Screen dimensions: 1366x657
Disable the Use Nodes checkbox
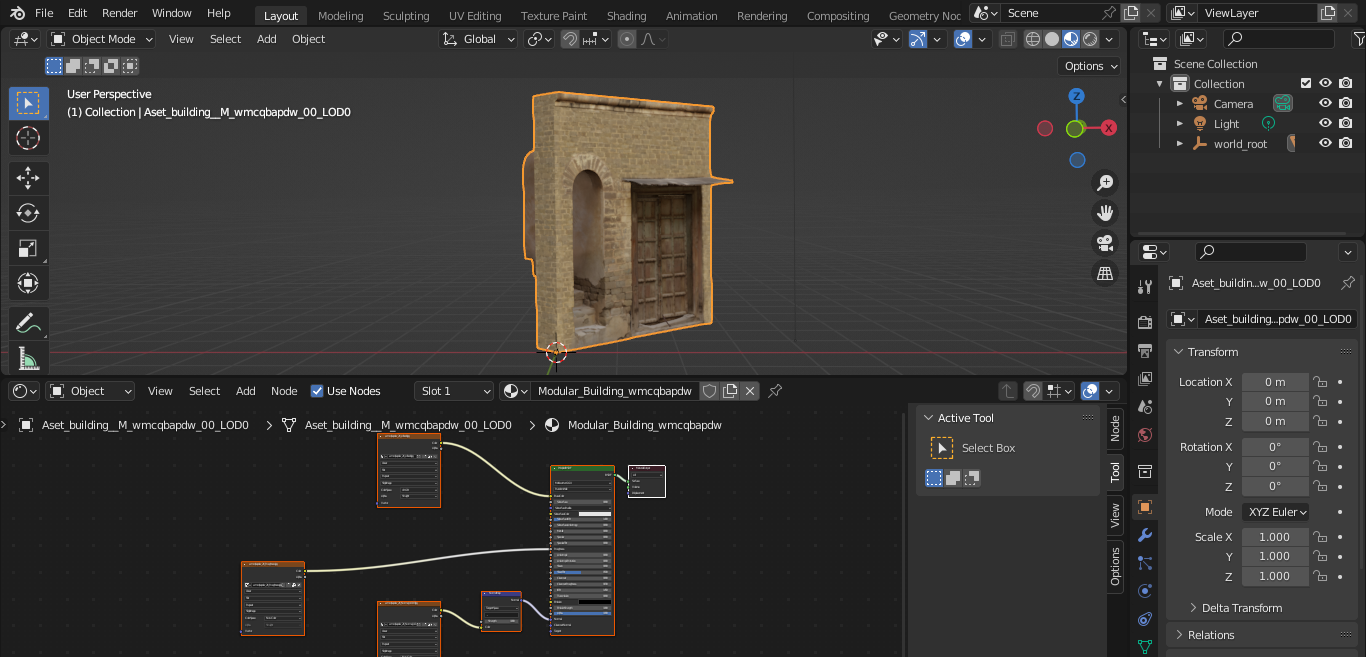point(317,391)
